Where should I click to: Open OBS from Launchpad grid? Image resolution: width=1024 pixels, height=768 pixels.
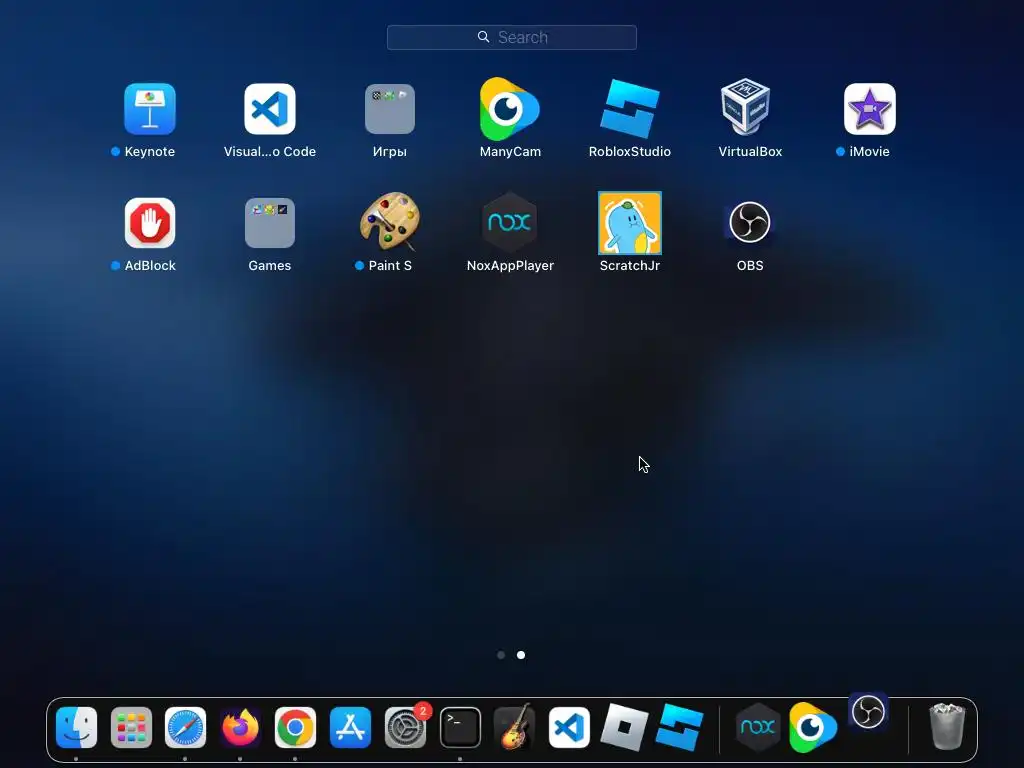[x=750, y=222]
